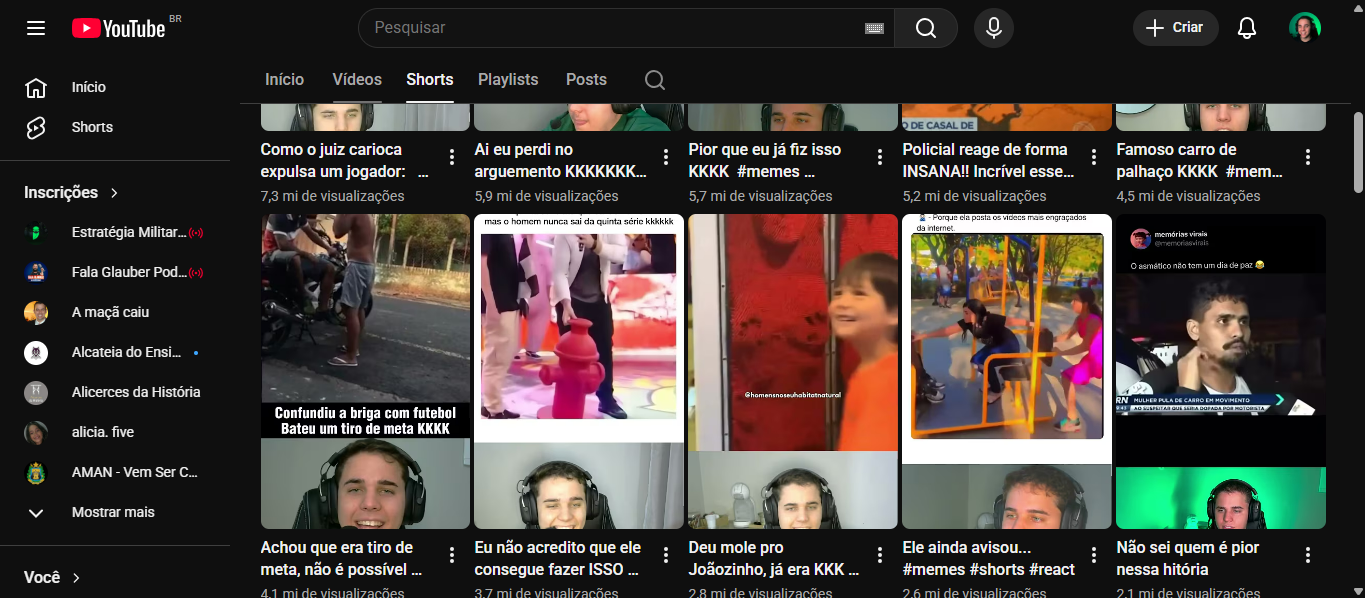The image size is (1365, 598).
Task: Click the page vertical scrollbar
Action: 1357,150
